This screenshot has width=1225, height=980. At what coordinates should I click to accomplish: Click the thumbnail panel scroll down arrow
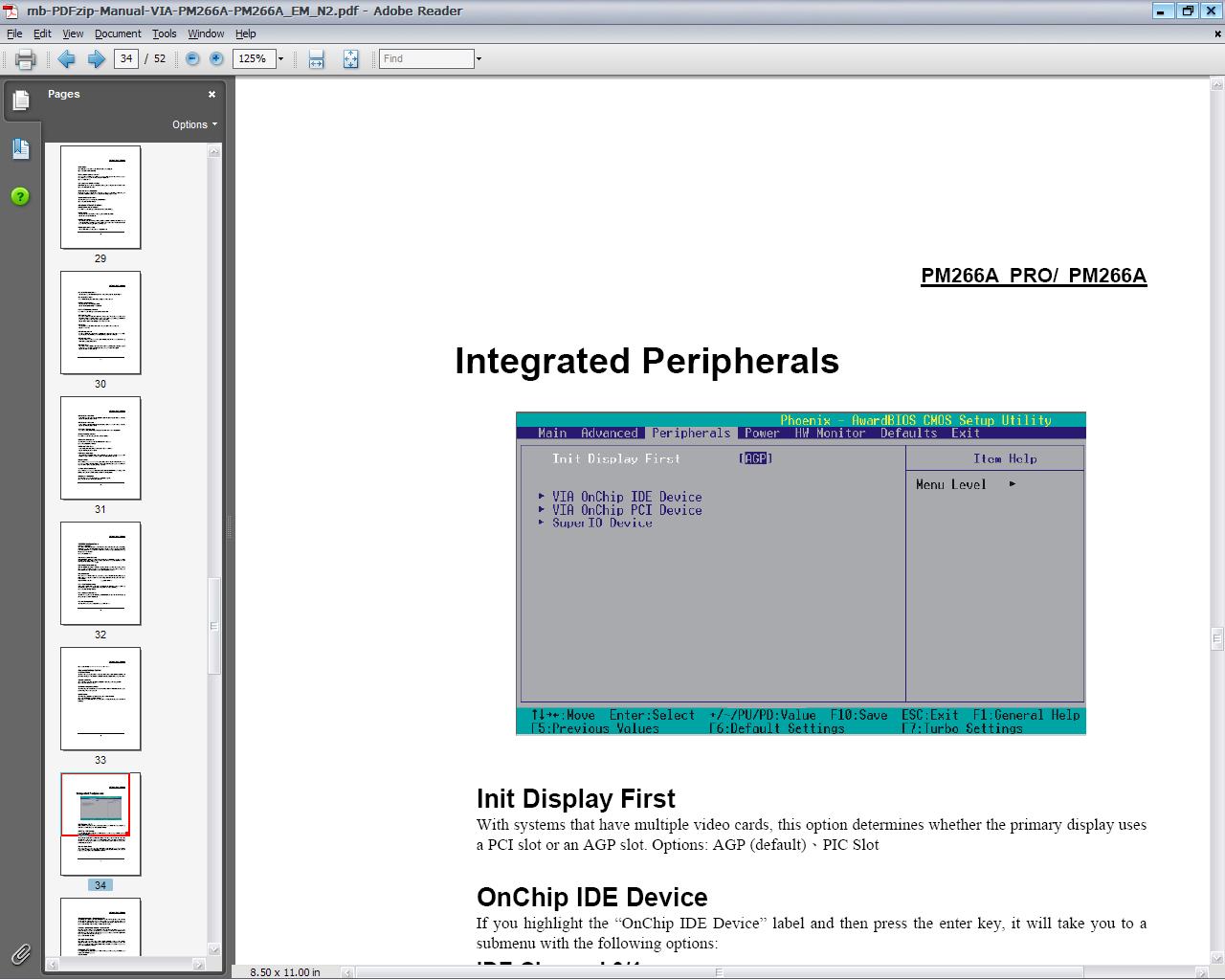tap(214, 950)
